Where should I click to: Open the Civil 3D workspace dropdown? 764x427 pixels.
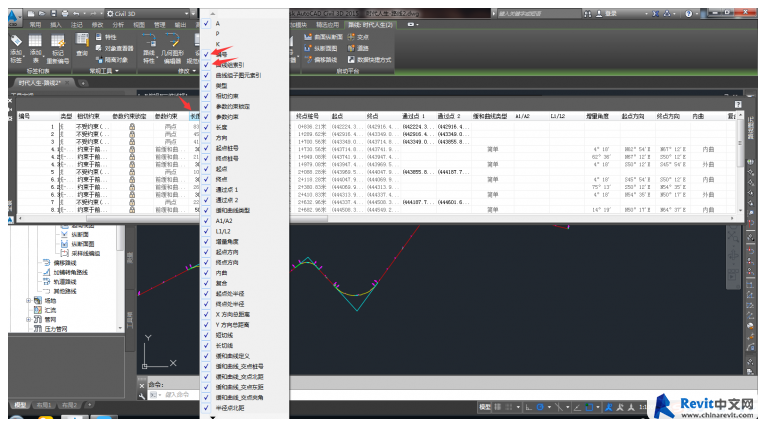tap(186, 14)
